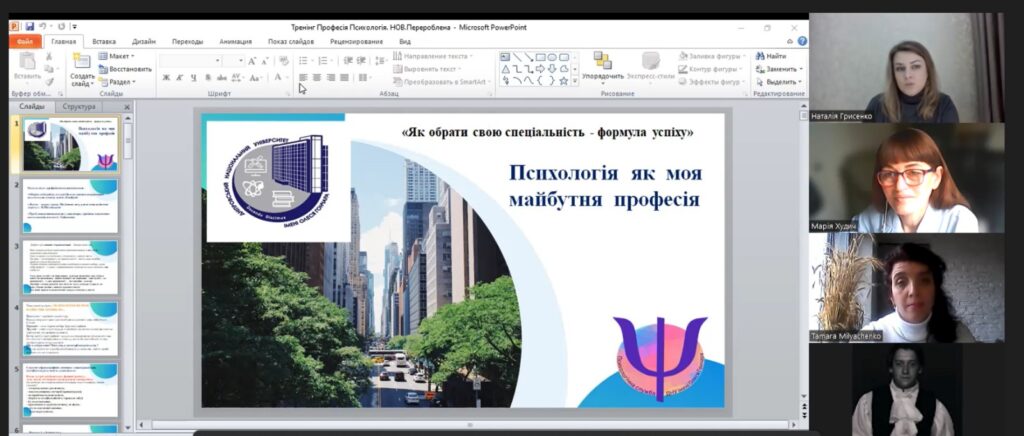Go to the Показ слайдов tab
This screenshot has width=1024, height=436.
click(x=291, y=42)
